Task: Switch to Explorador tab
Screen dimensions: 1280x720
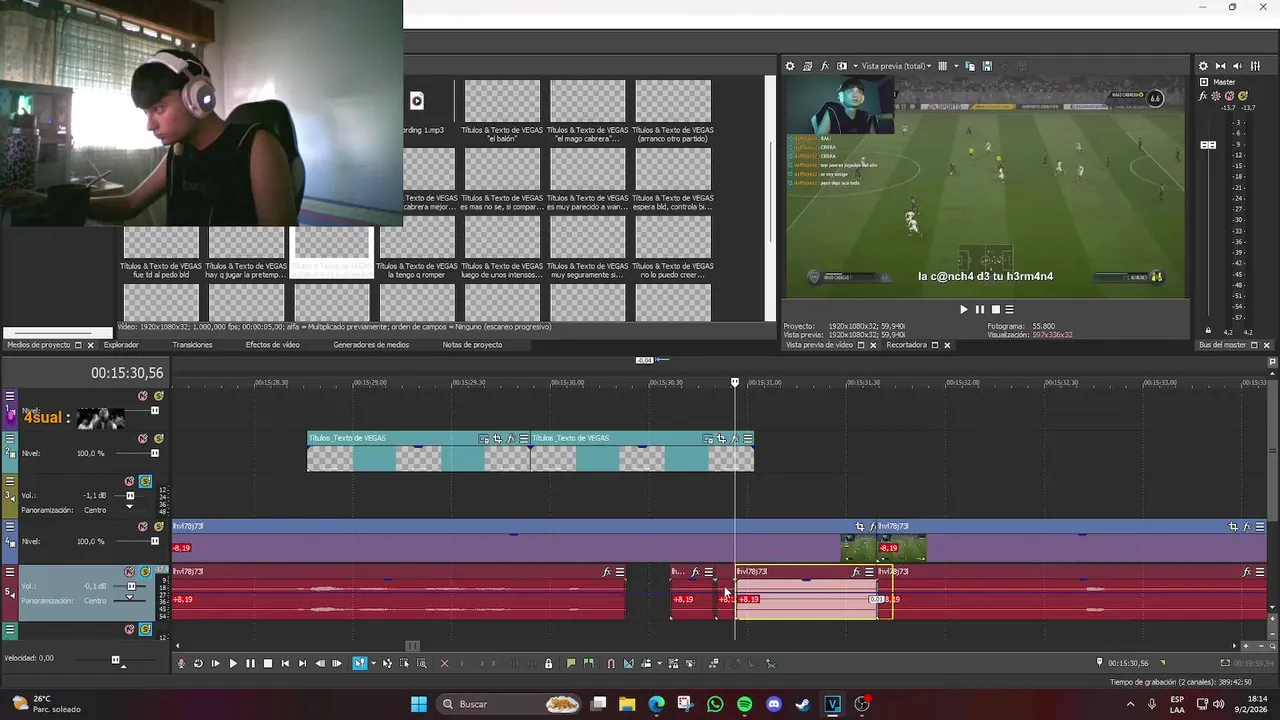Action: (x=121, y=345)
